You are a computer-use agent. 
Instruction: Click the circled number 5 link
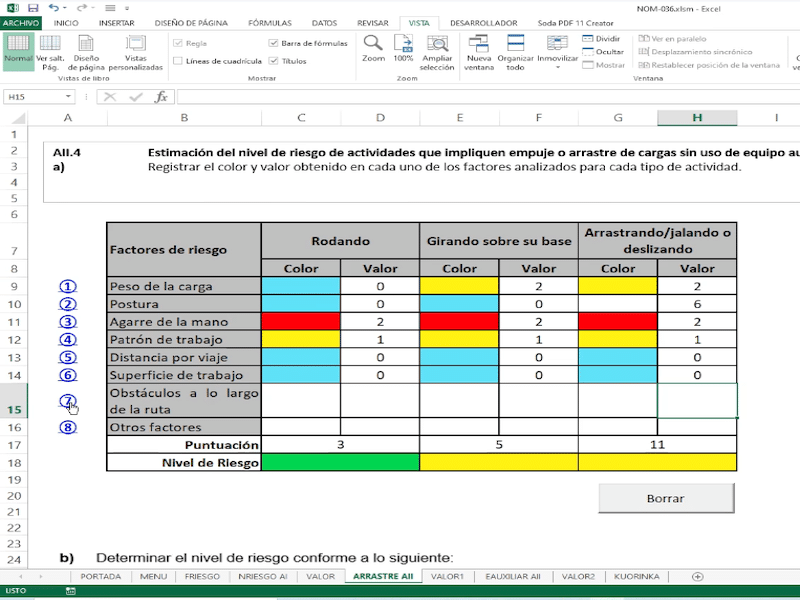(x=68, y=358)
